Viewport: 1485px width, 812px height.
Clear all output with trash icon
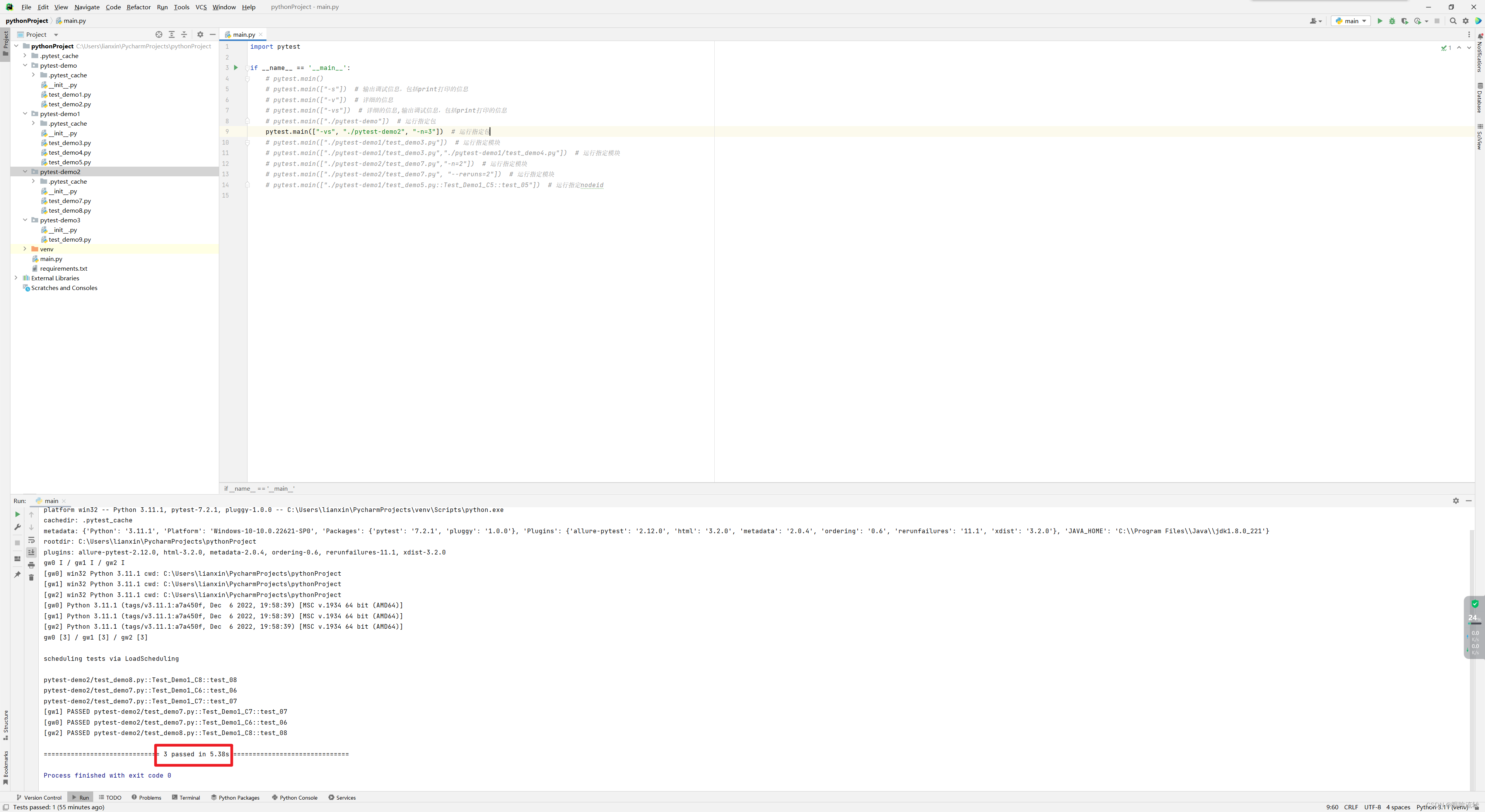click(32, 577)
